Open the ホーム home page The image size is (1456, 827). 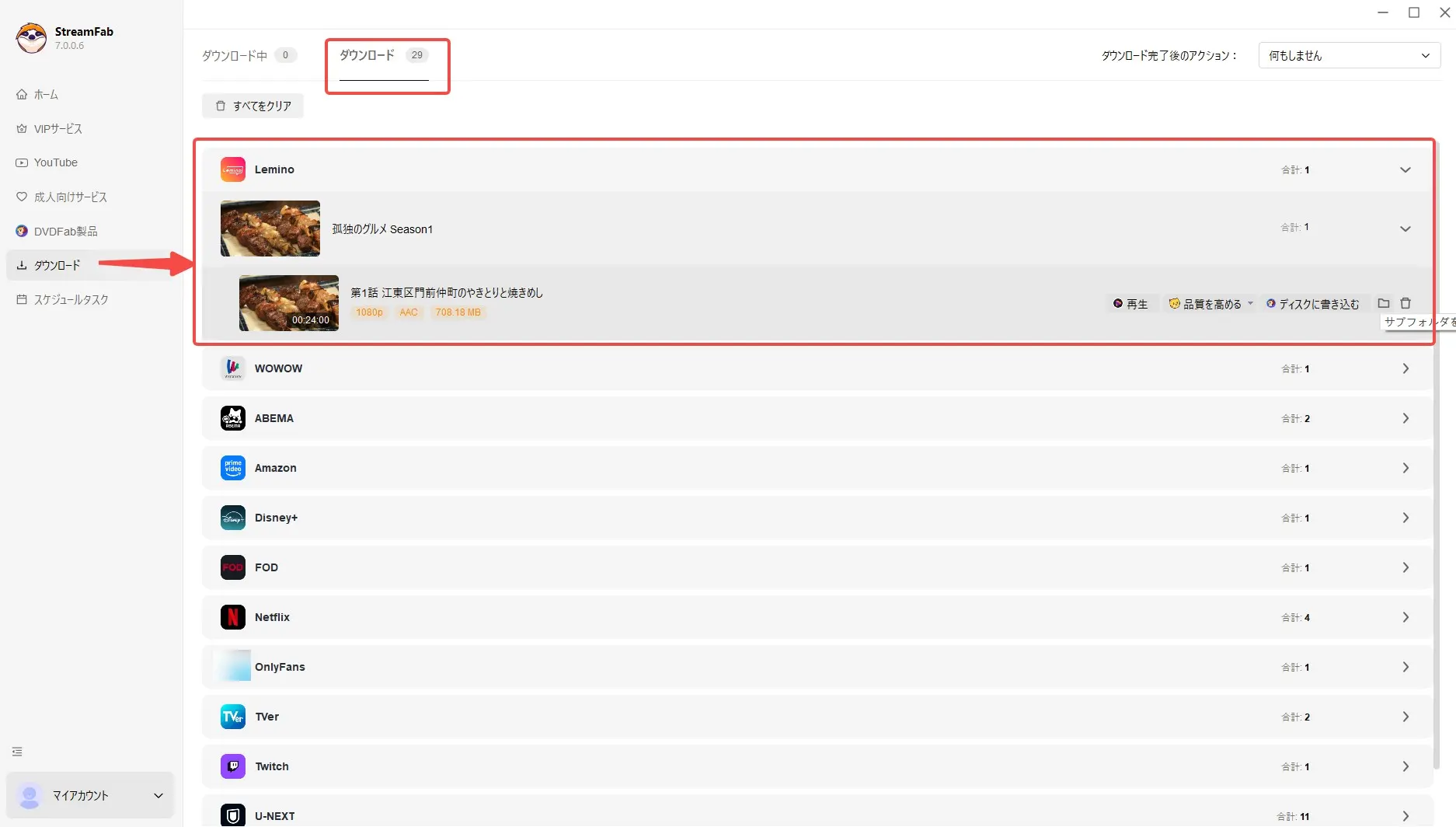[37, 94]
